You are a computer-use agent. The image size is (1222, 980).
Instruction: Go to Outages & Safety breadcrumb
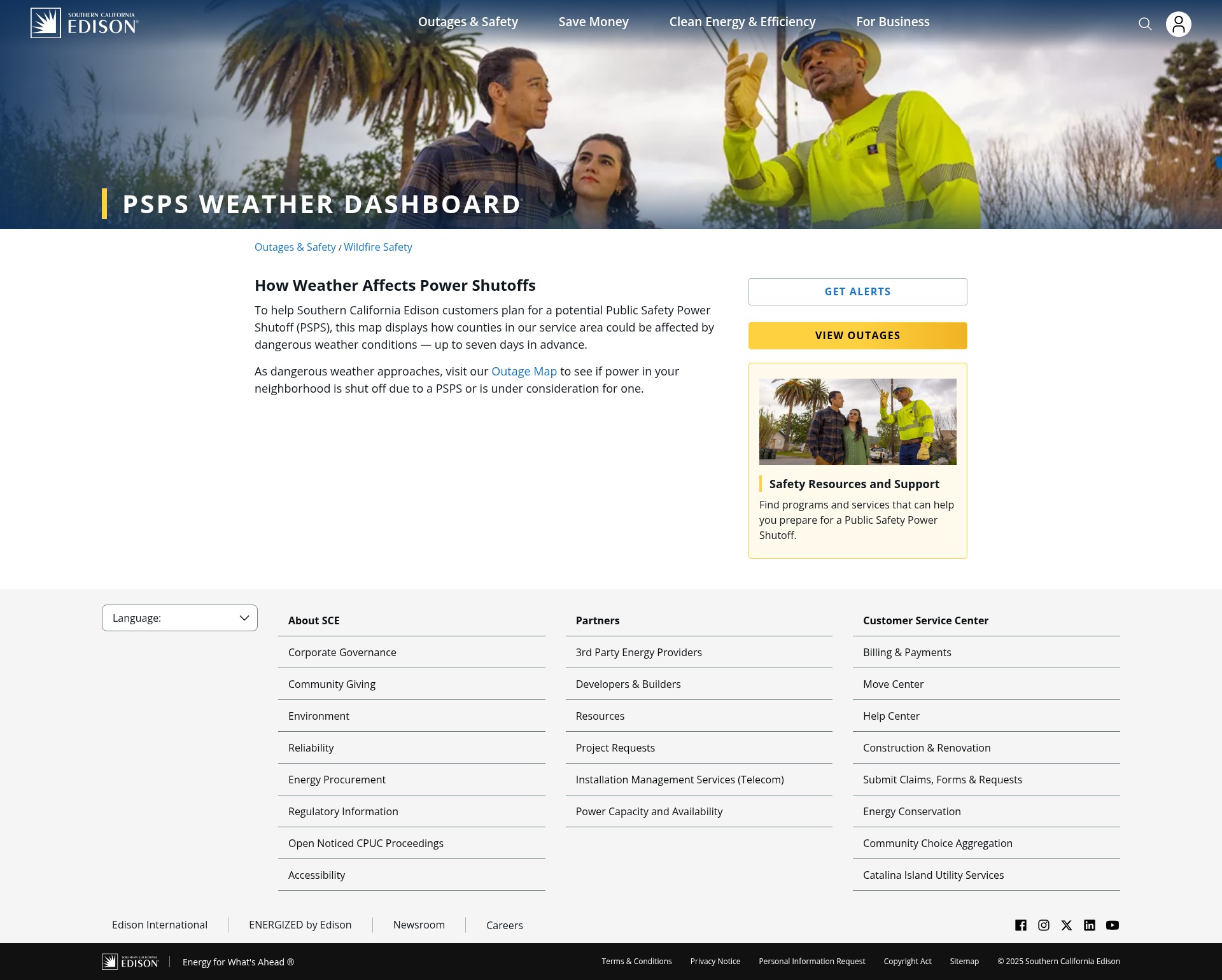coord(295,247)
